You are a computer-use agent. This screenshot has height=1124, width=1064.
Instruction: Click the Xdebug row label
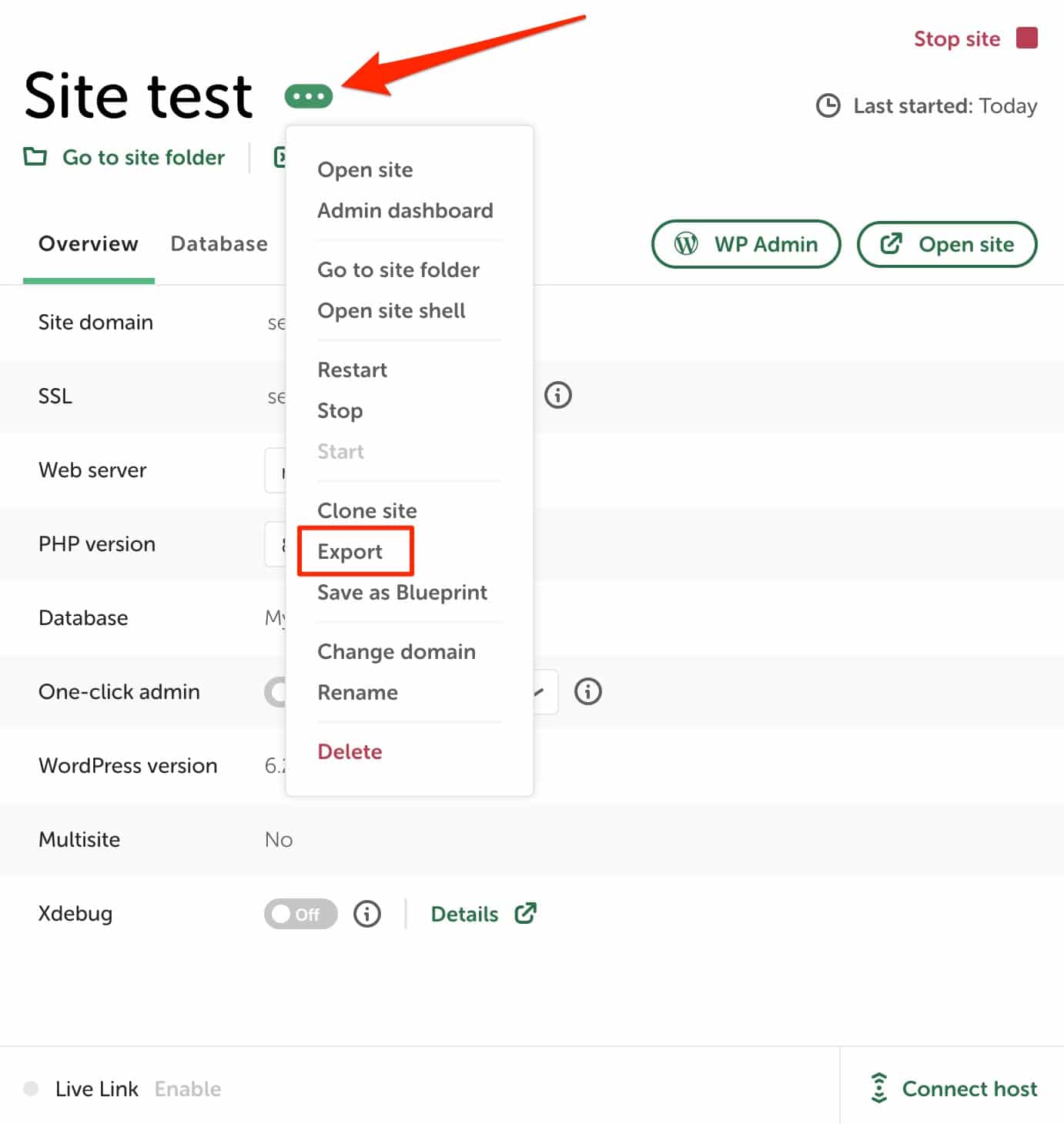point(75,913)
